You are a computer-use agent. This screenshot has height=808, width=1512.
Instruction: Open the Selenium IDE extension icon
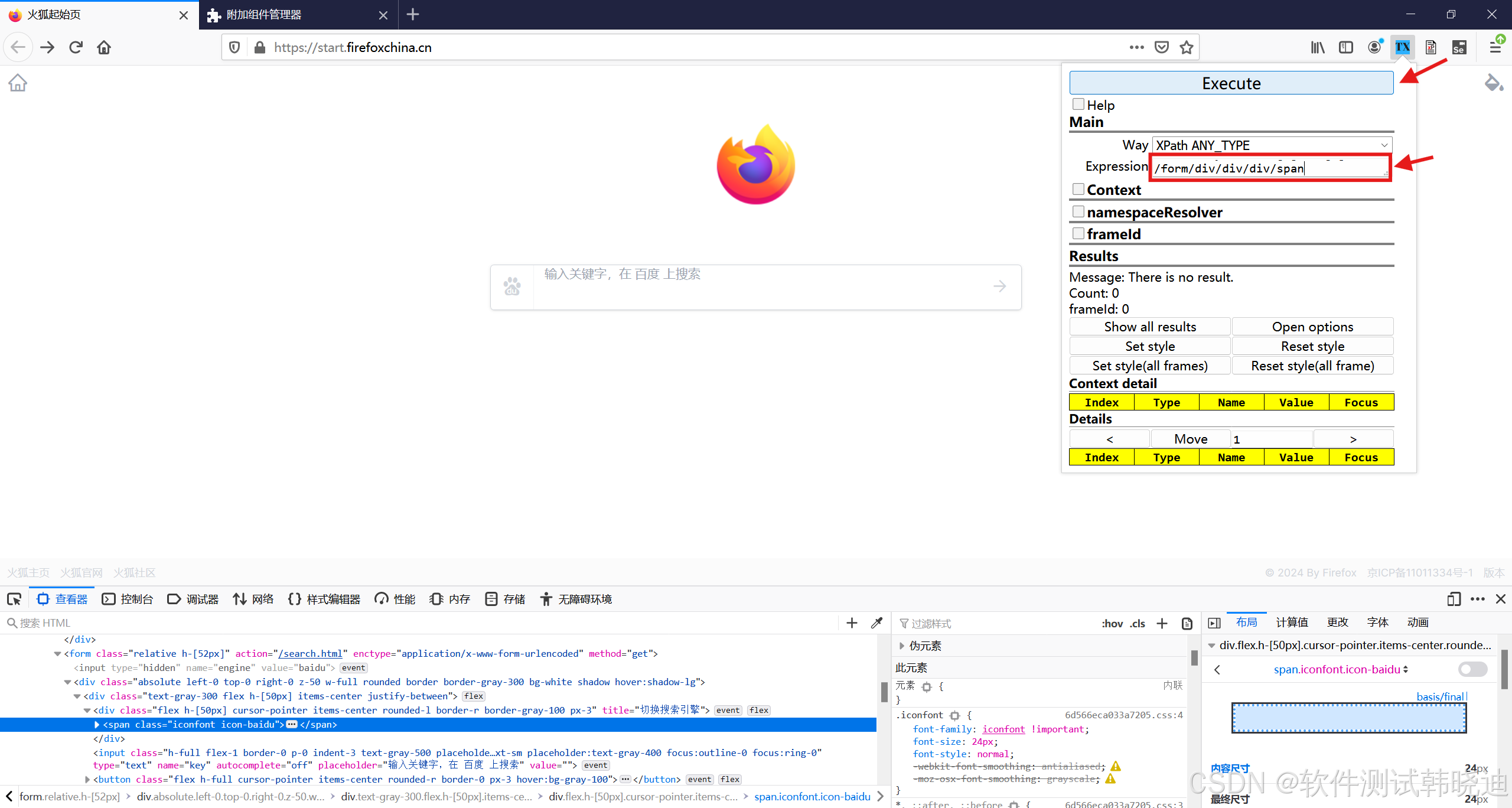point(1459,47)
